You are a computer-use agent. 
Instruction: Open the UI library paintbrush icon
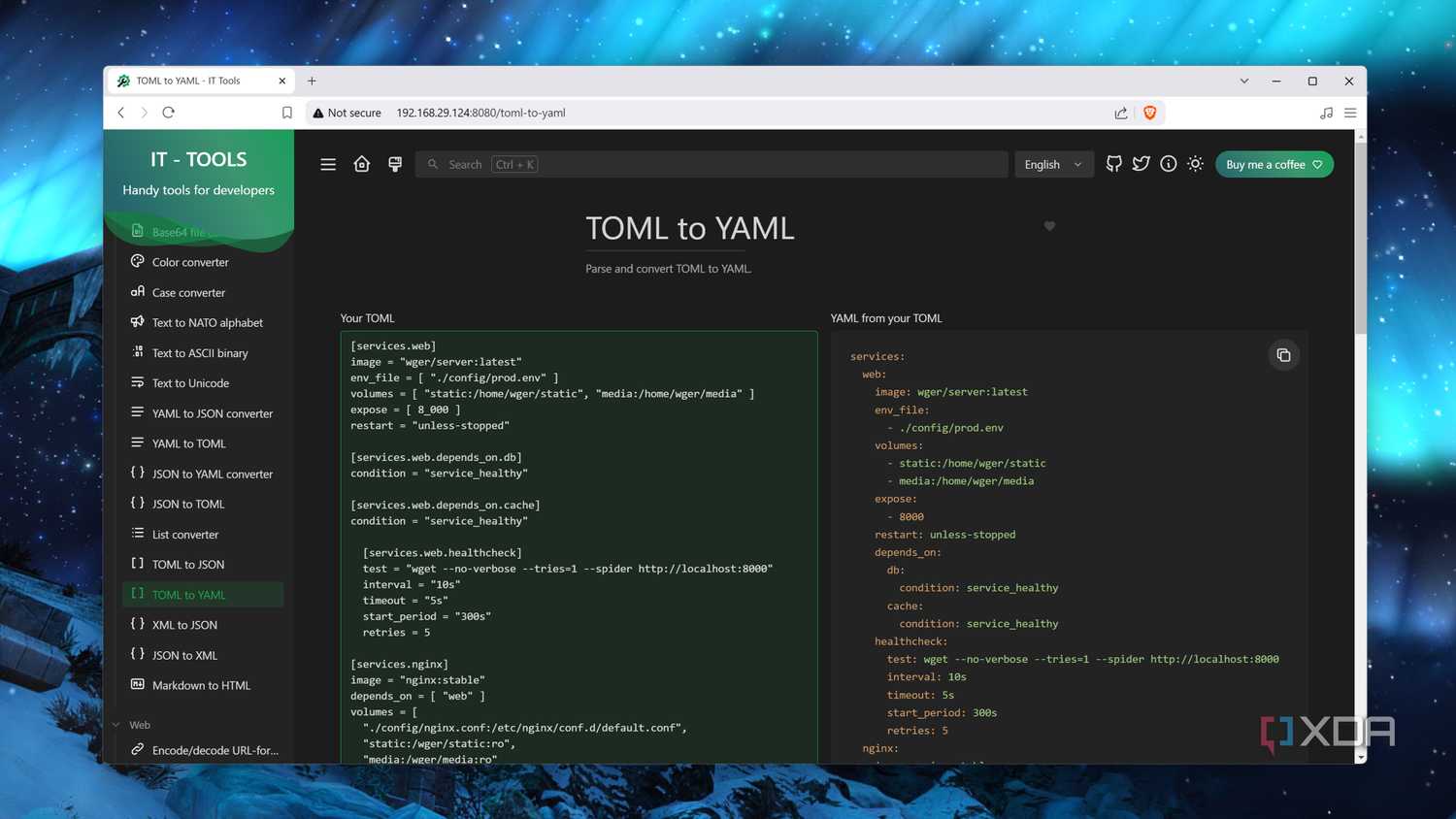[x=395, y=165]
